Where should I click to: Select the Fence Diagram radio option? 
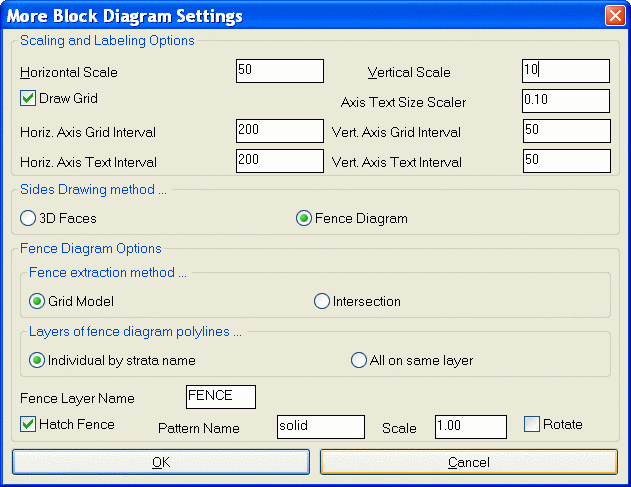tap(304, 218)
